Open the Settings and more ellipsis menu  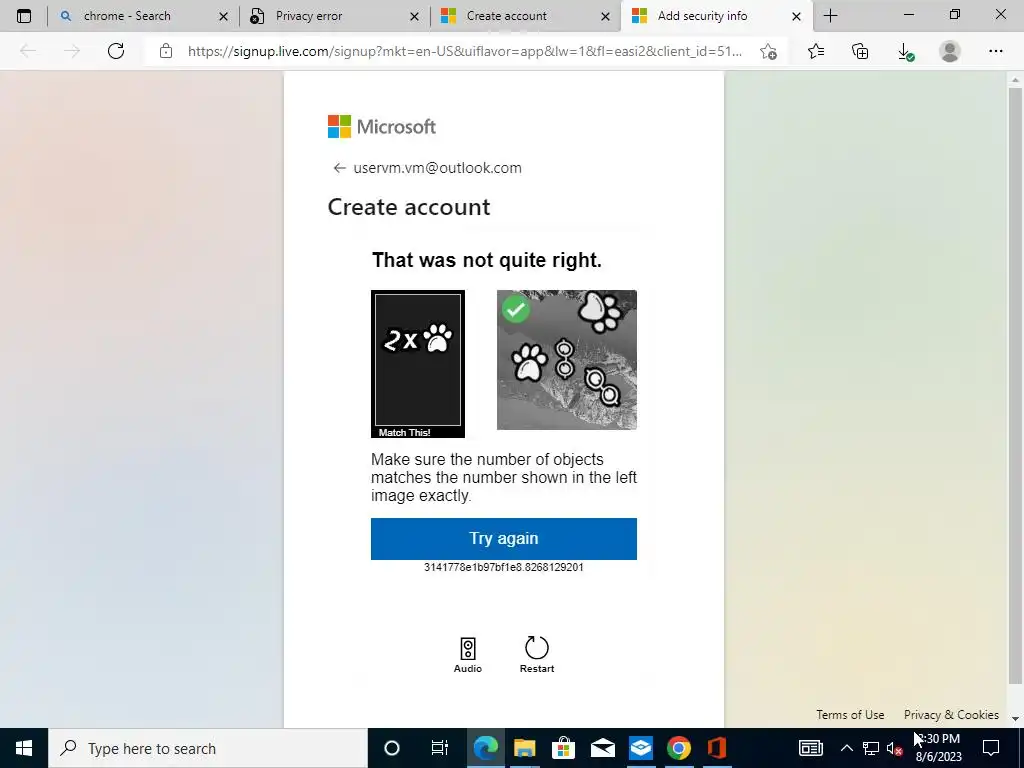(x=995, y=51)
